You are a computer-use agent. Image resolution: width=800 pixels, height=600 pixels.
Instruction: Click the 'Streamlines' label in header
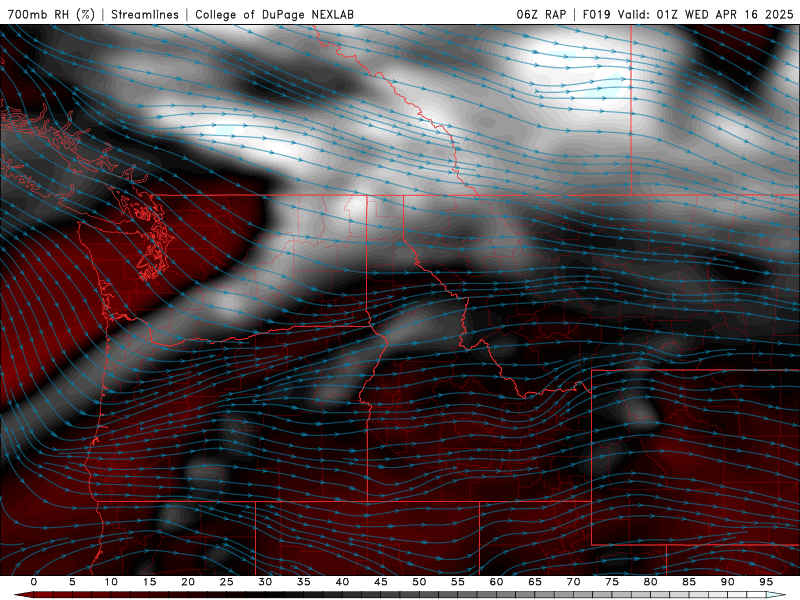tap(145, 14)
